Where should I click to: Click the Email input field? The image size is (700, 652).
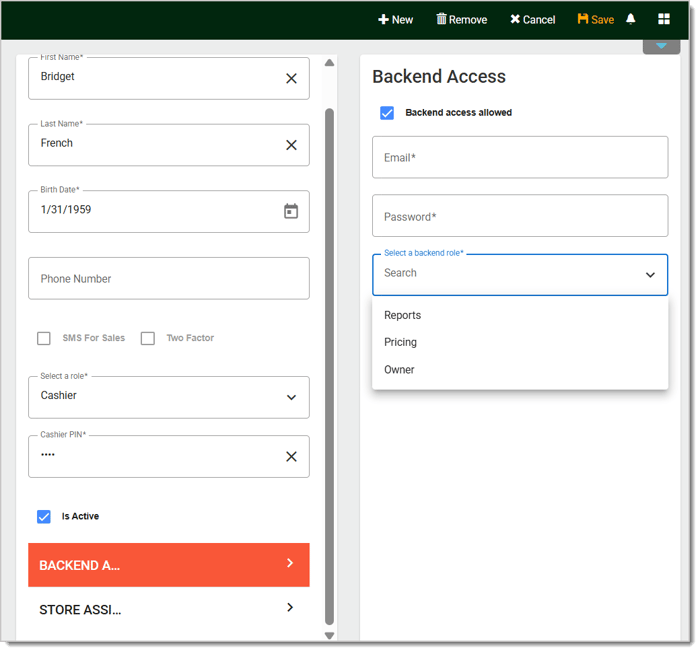click(520, 157)
